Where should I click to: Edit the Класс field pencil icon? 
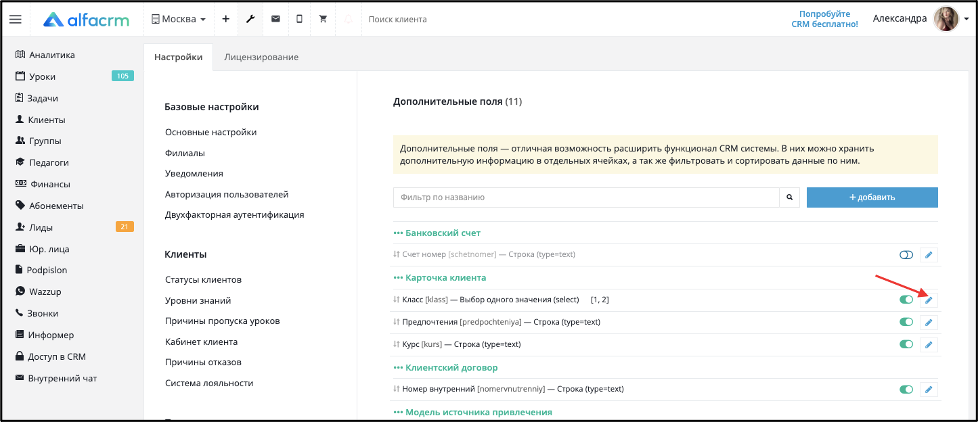[x=928, y=300]
